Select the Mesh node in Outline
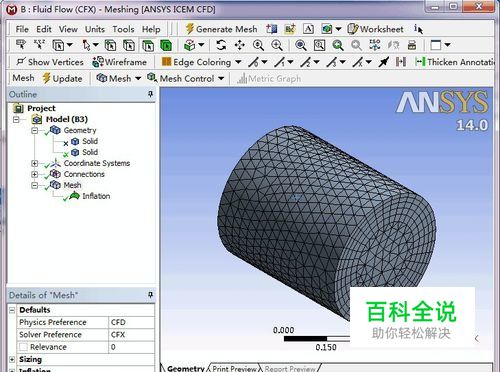Image resolution: width=500 pixels, height=372 pixels. (72, 185)
